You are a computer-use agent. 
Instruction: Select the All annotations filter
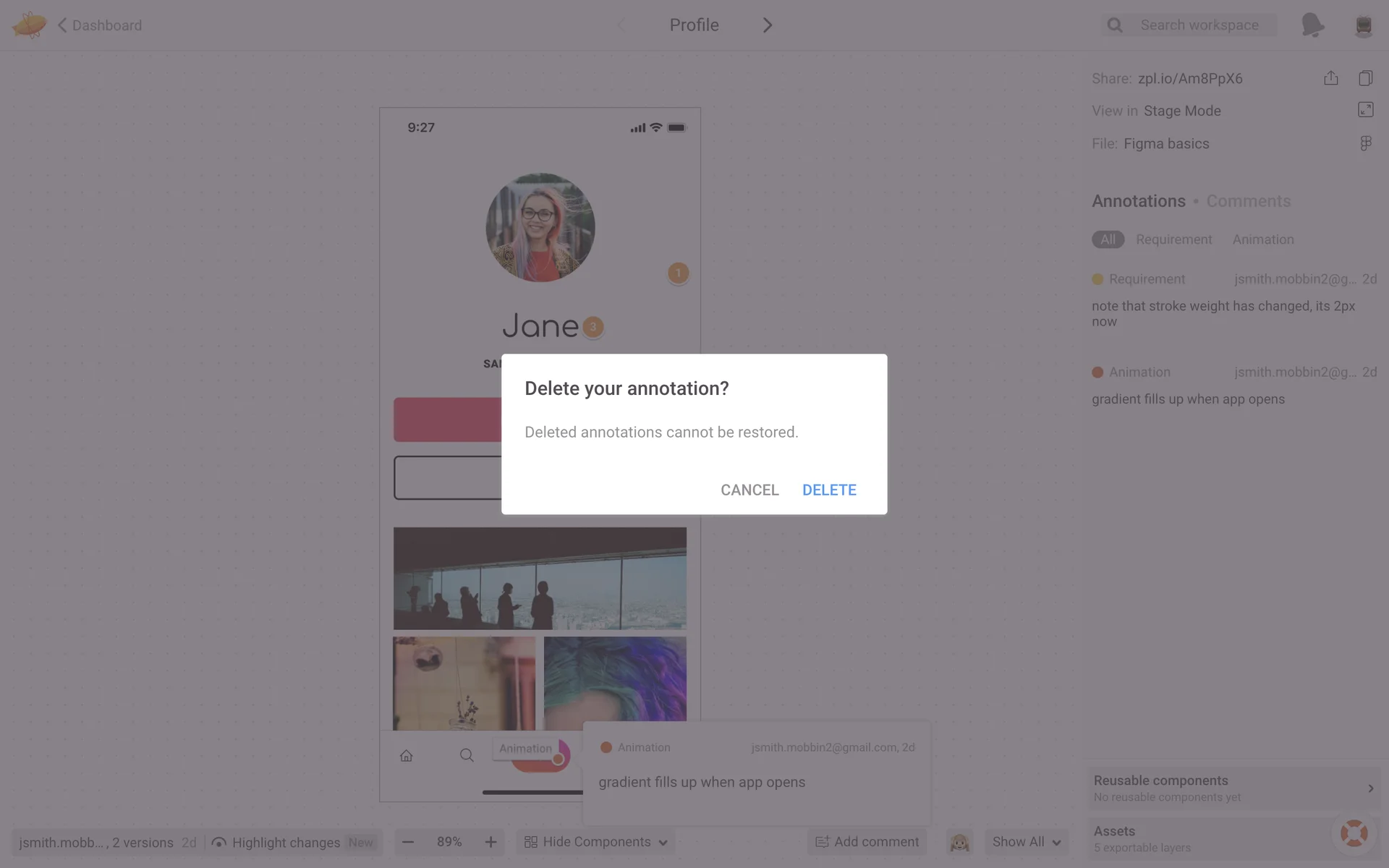[1108, 239]
